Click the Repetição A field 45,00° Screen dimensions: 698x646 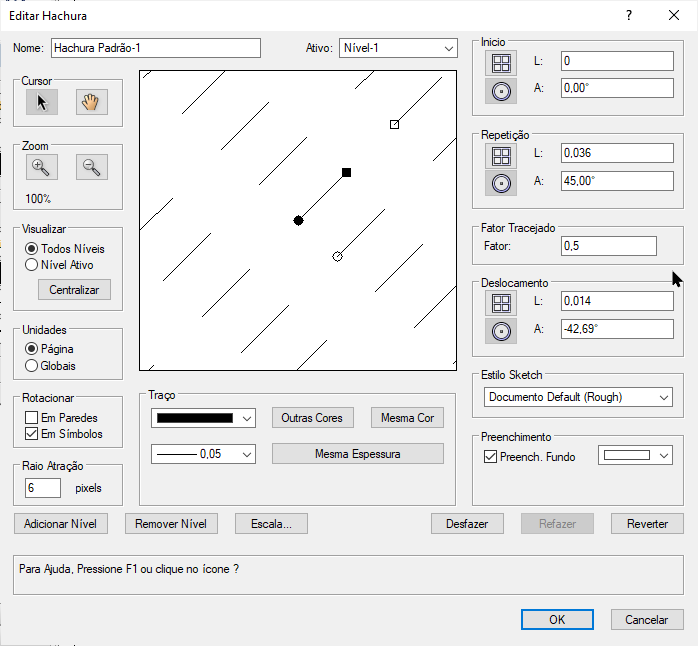[617, 181]
